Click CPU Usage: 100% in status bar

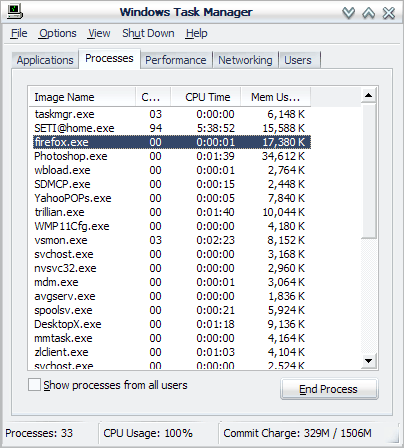(148, 433)
